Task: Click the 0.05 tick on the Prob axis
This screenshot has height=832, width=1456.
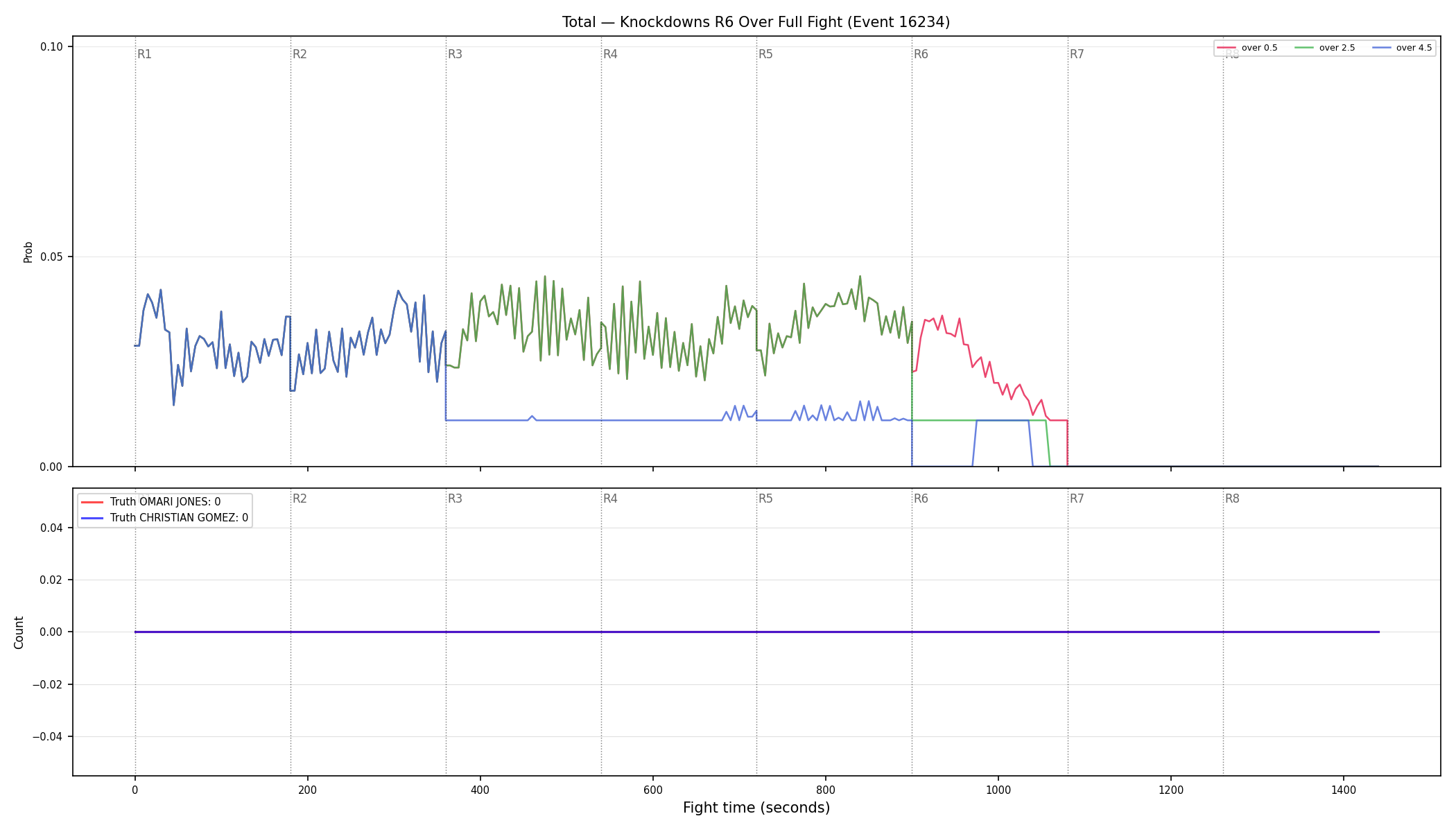Action: [x=51, y=257]
